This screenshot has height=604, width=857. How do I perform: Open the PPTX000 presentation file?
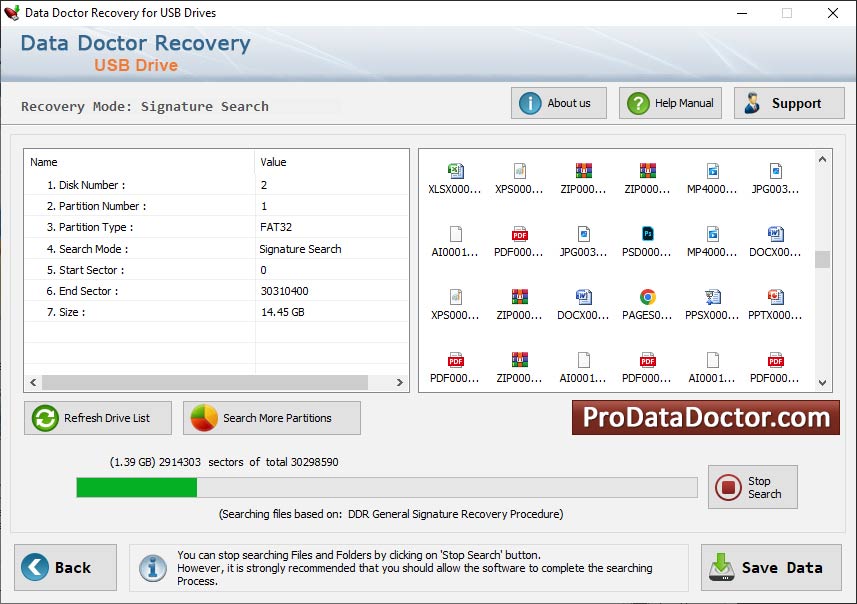[x=775, y=301]
